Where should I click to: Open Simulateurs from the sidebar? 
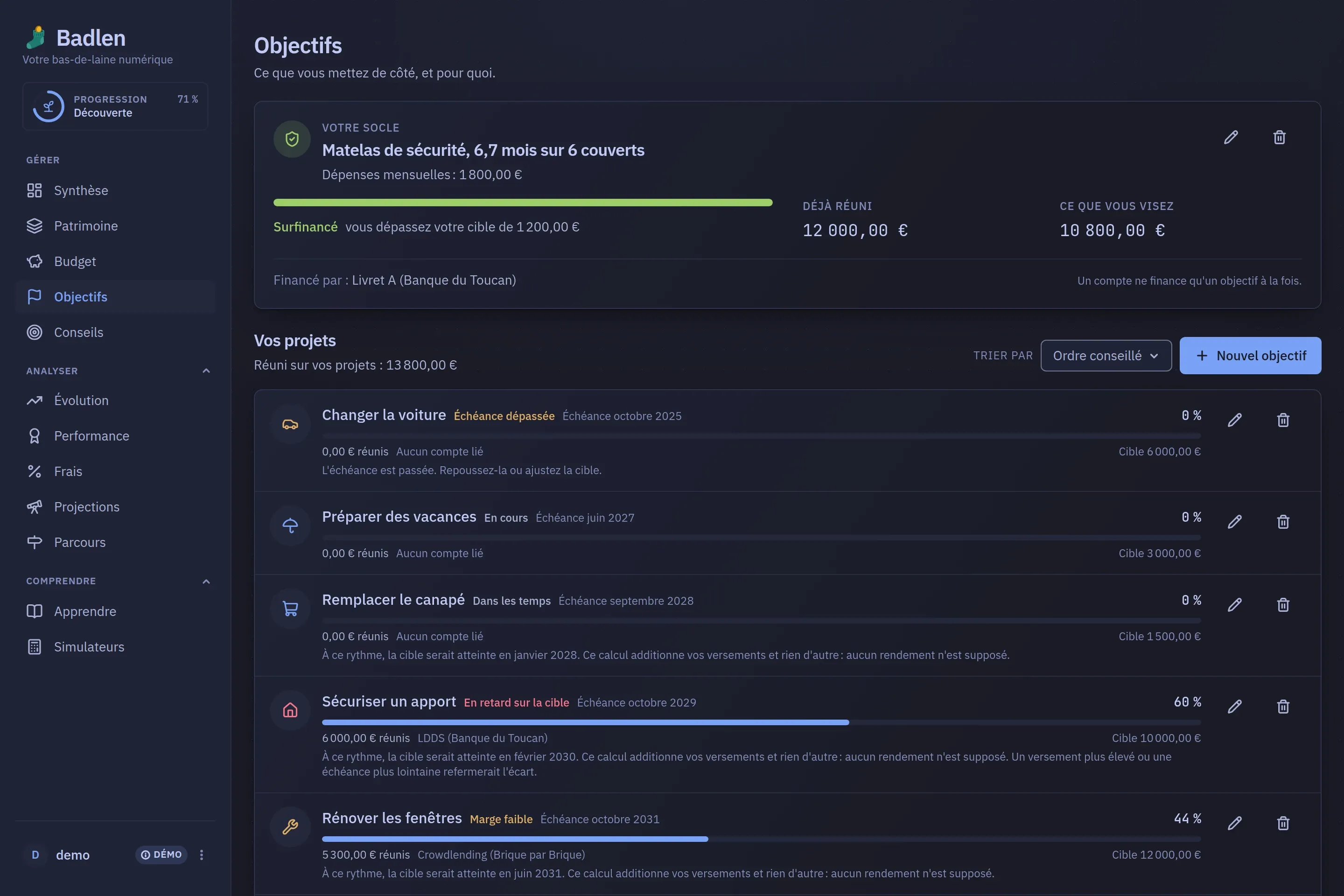[x=115, y=647]
